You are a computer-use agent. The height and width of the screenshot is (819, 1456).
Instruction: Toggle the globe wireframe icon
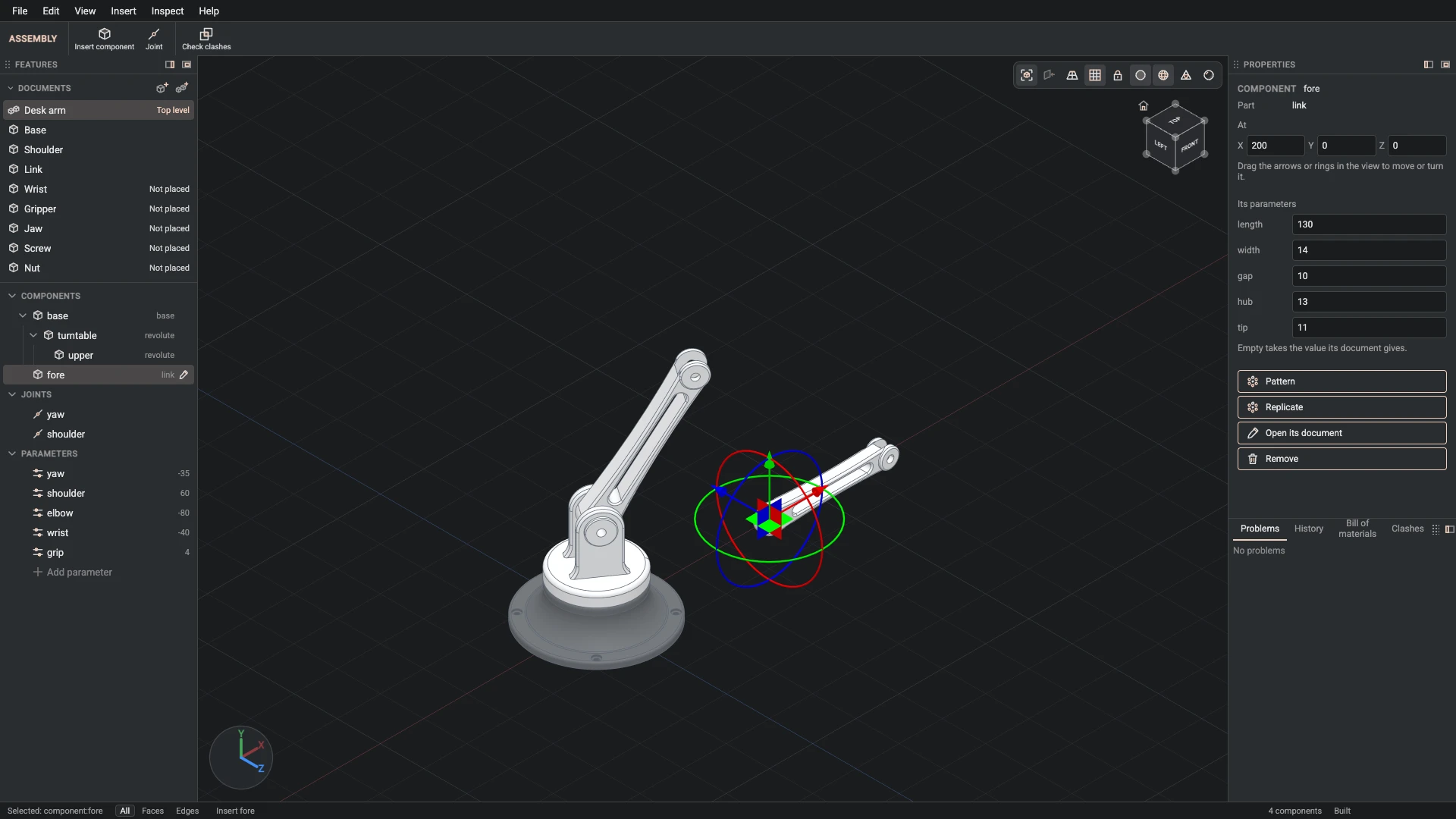pyautogui.click(x=1163, y=75)
